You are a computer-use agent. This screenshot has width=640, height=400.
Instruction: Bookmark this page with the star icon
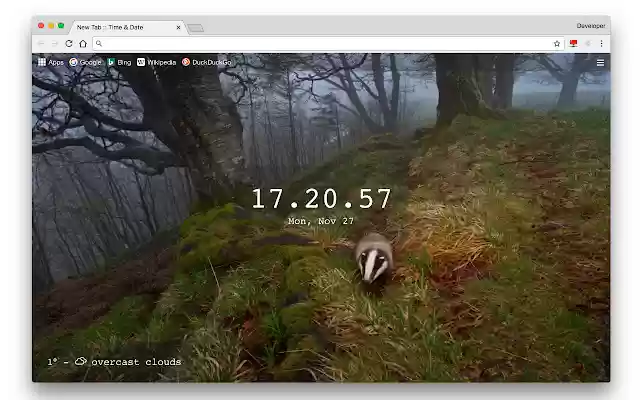point(557,44)
